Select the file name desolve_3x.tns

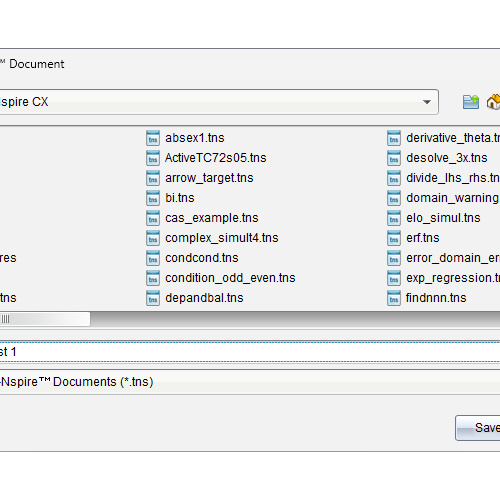coord(447,158)
